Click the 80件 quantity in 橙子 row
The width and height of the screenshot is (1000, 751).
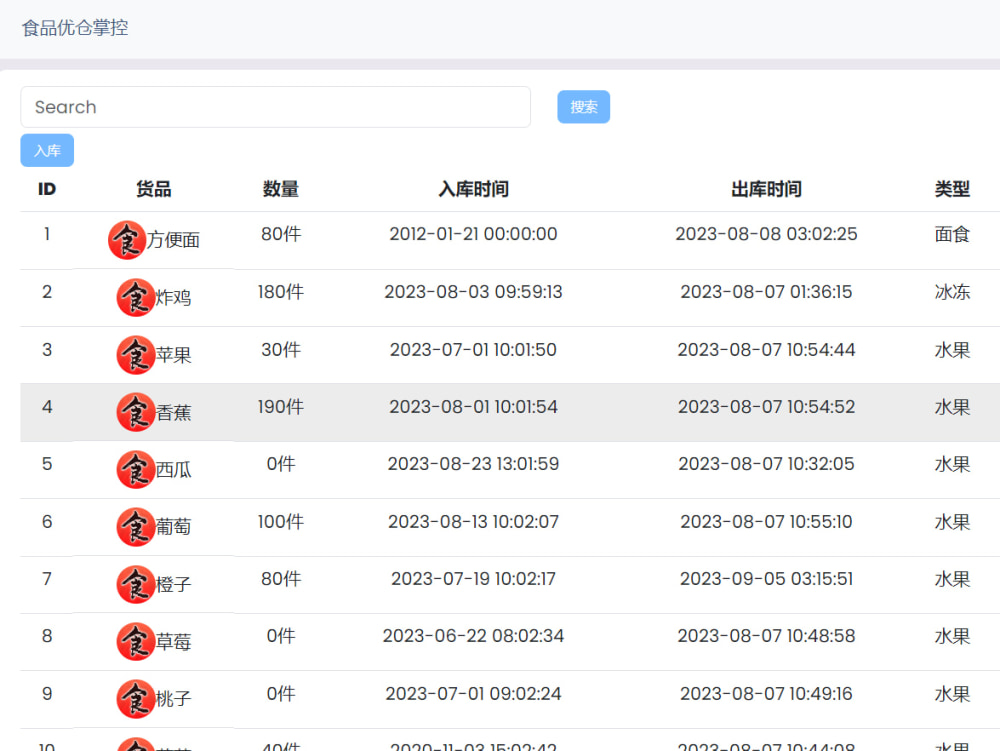pos(281,579)
